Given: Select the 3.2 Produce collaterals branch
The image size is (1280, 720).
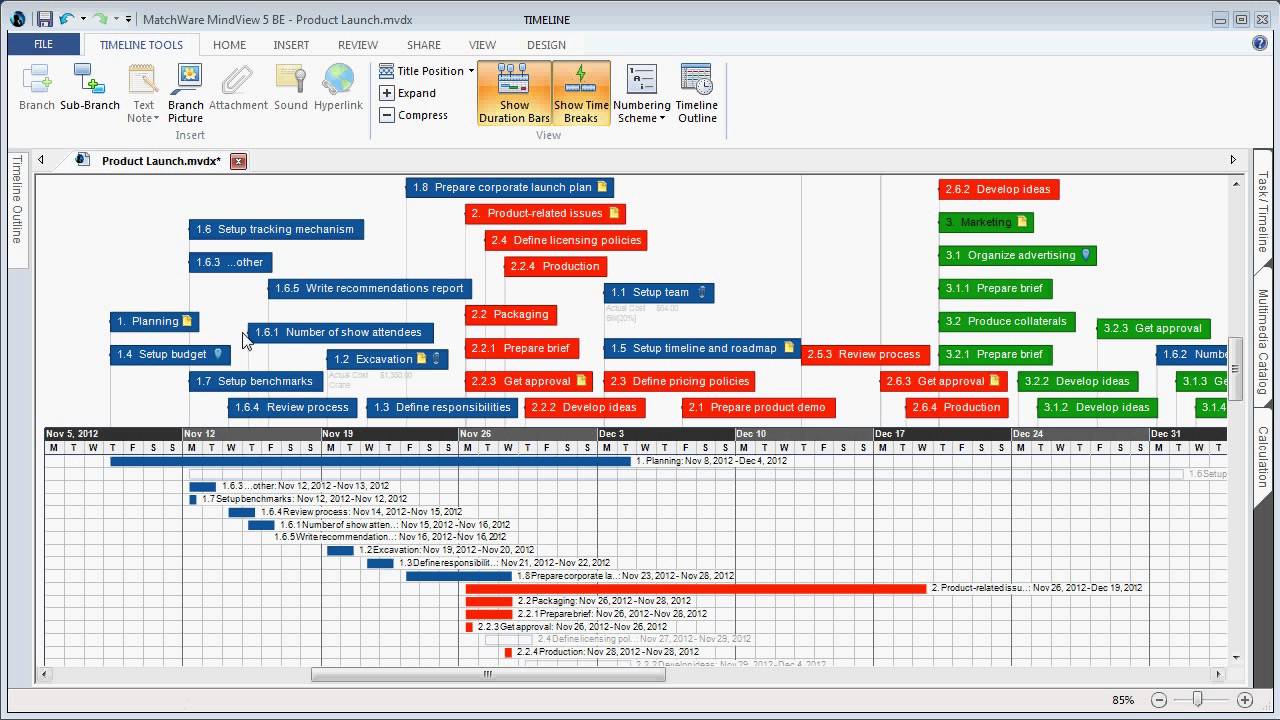Looking at the screenshot, I should [1008, 321].
